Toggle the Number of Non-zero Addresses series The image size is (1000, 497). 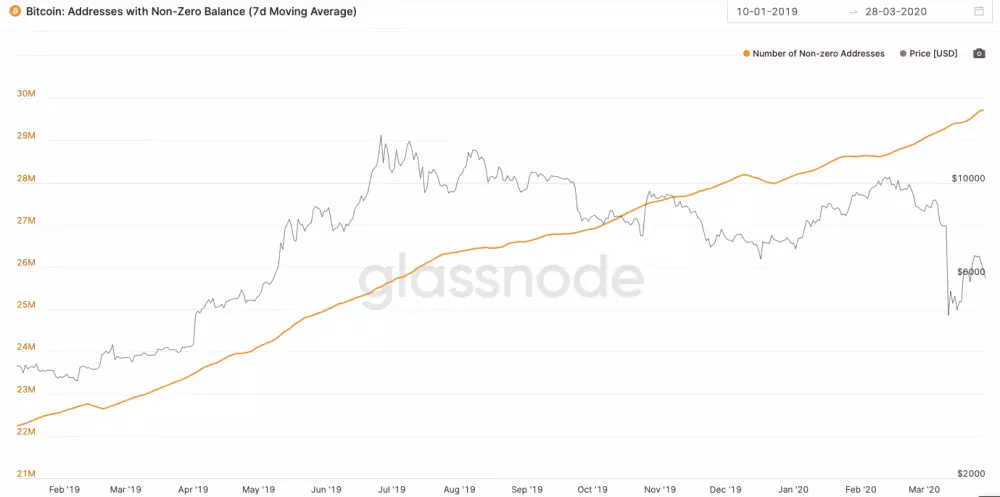click(818, 54)
